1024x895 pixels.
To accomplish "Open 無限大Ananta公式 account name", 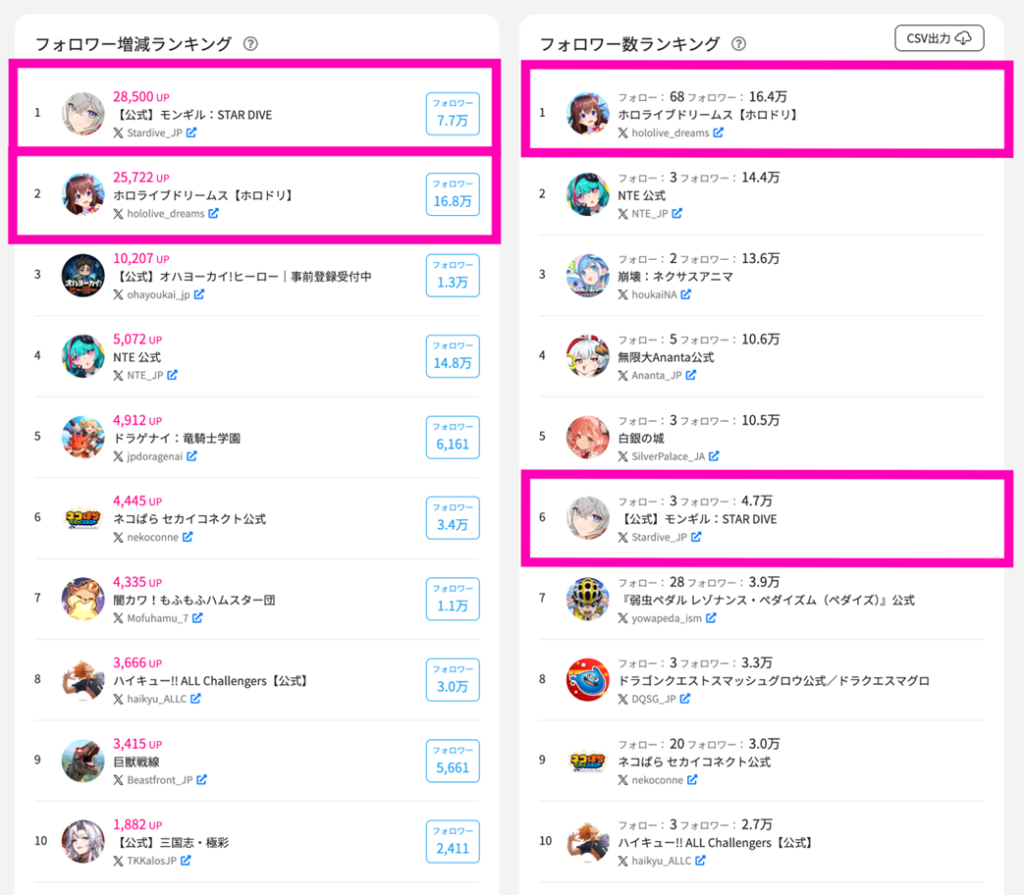I will tap(665, 357).
